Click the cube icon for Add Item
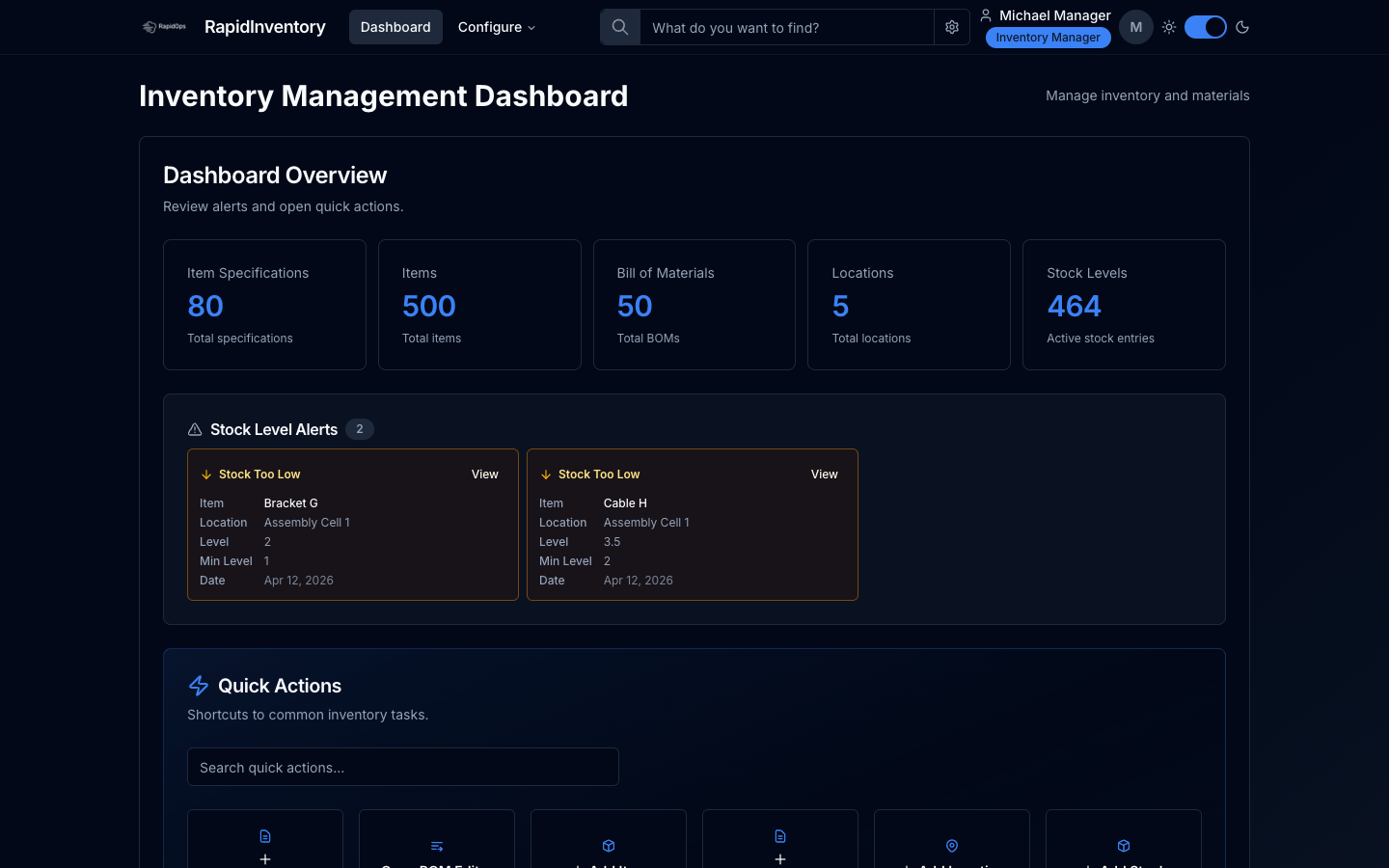The height and width of the screenshot is (868, 1389). [x=609, y=846]
